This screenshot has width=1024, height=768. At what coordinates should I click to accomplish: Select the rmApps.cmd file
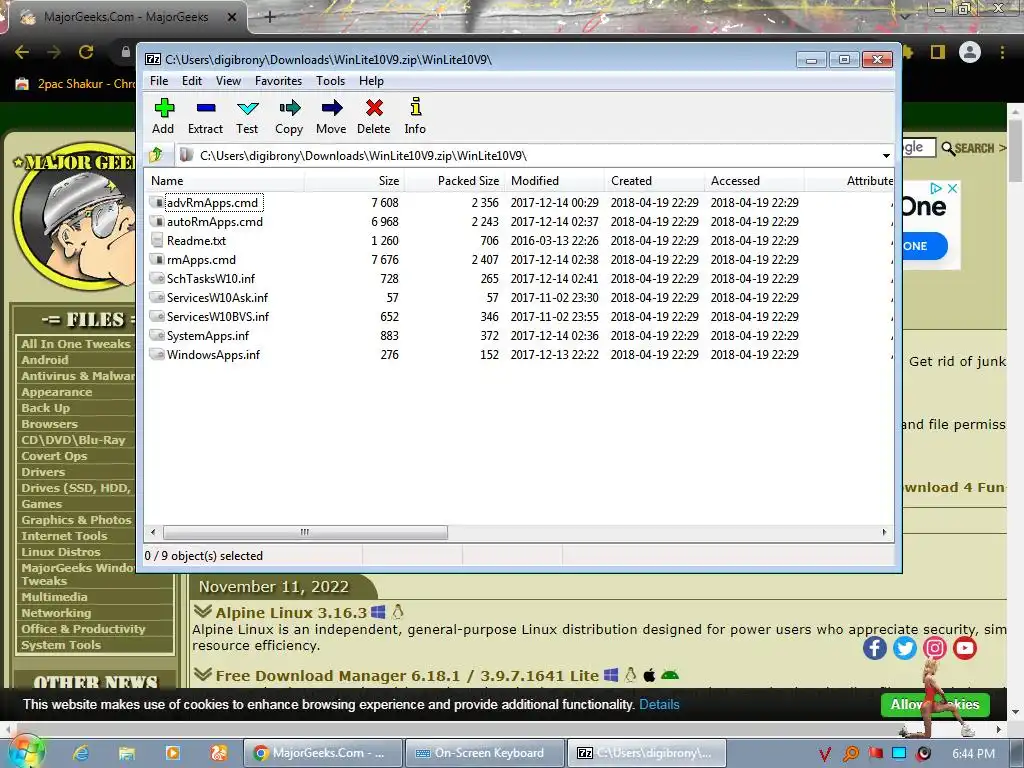click(201, 259)
